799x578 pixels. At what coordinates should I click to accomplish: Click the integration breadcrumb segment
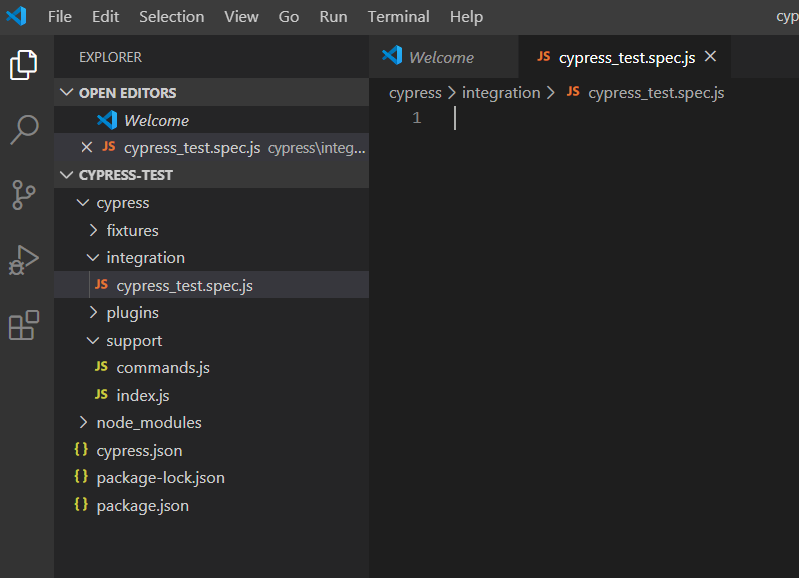501,93
